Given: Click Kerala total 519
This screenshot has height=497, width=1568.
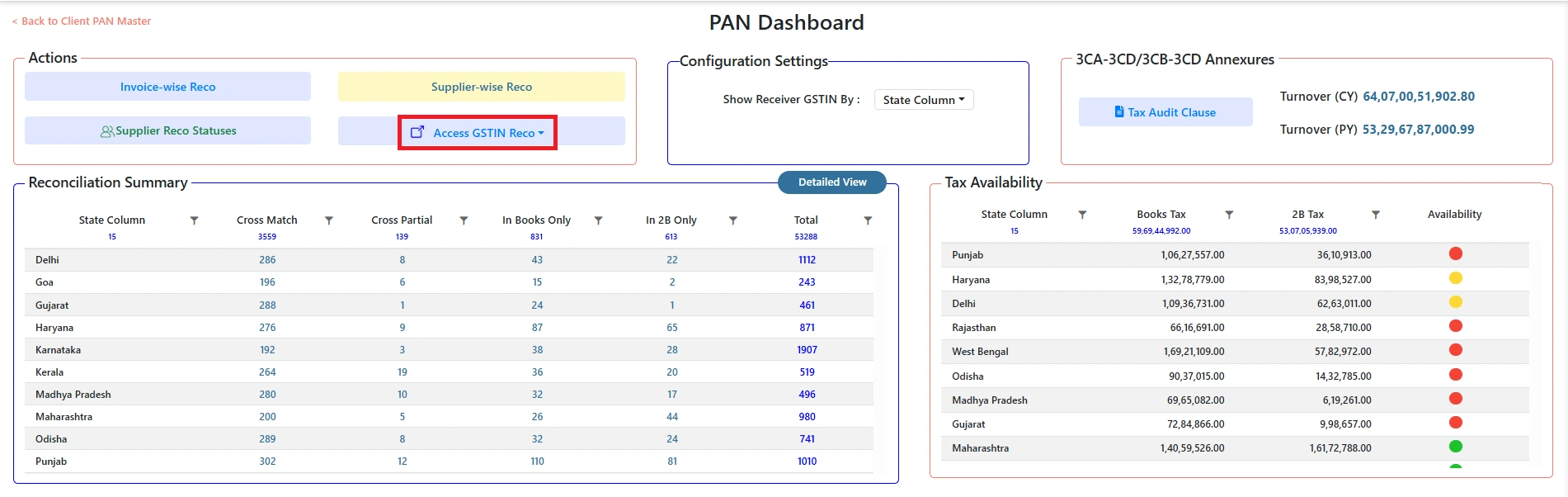Looking at the screenshot, I should pos(807,372).
